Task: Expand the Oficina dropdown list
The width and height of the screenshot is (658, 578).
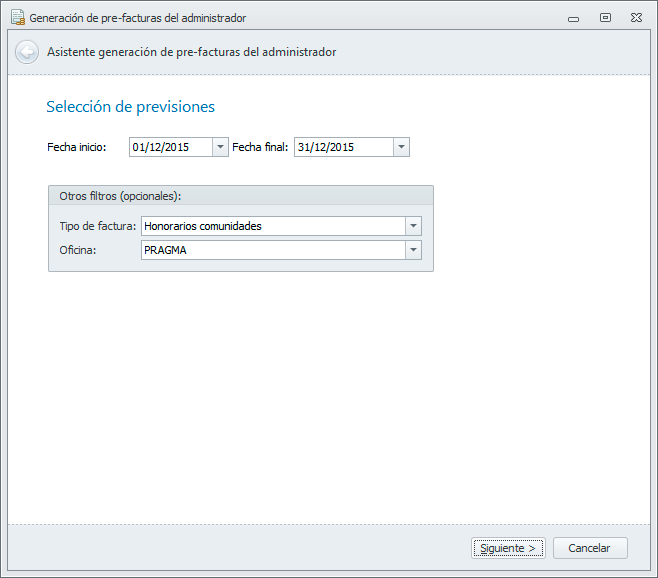Action: [413, 250]
